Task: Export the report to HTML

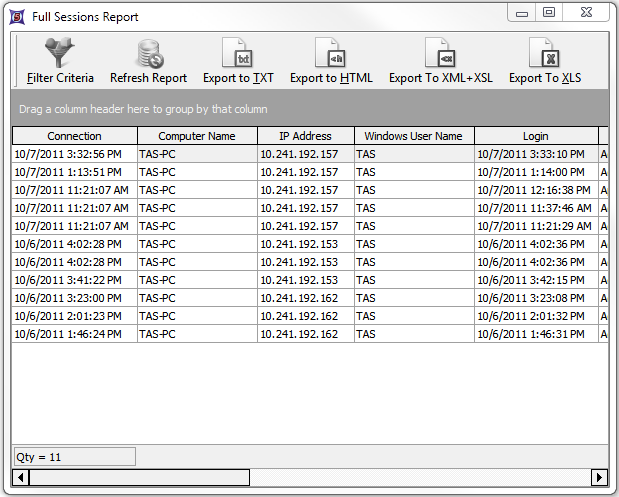Action: coord(331,52)
